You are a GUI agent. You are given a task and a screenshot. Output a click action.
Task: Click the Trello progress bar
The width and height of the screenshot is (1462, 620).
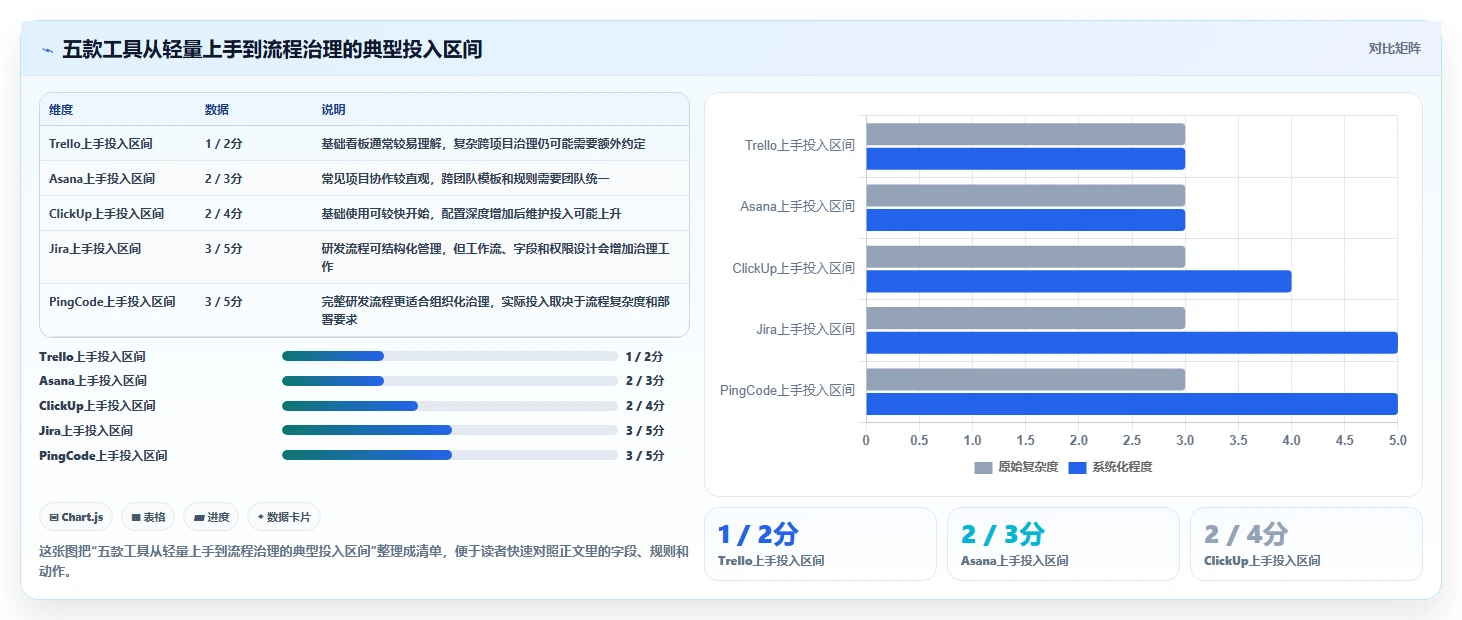pyautogui.click(x=450, y=356)
